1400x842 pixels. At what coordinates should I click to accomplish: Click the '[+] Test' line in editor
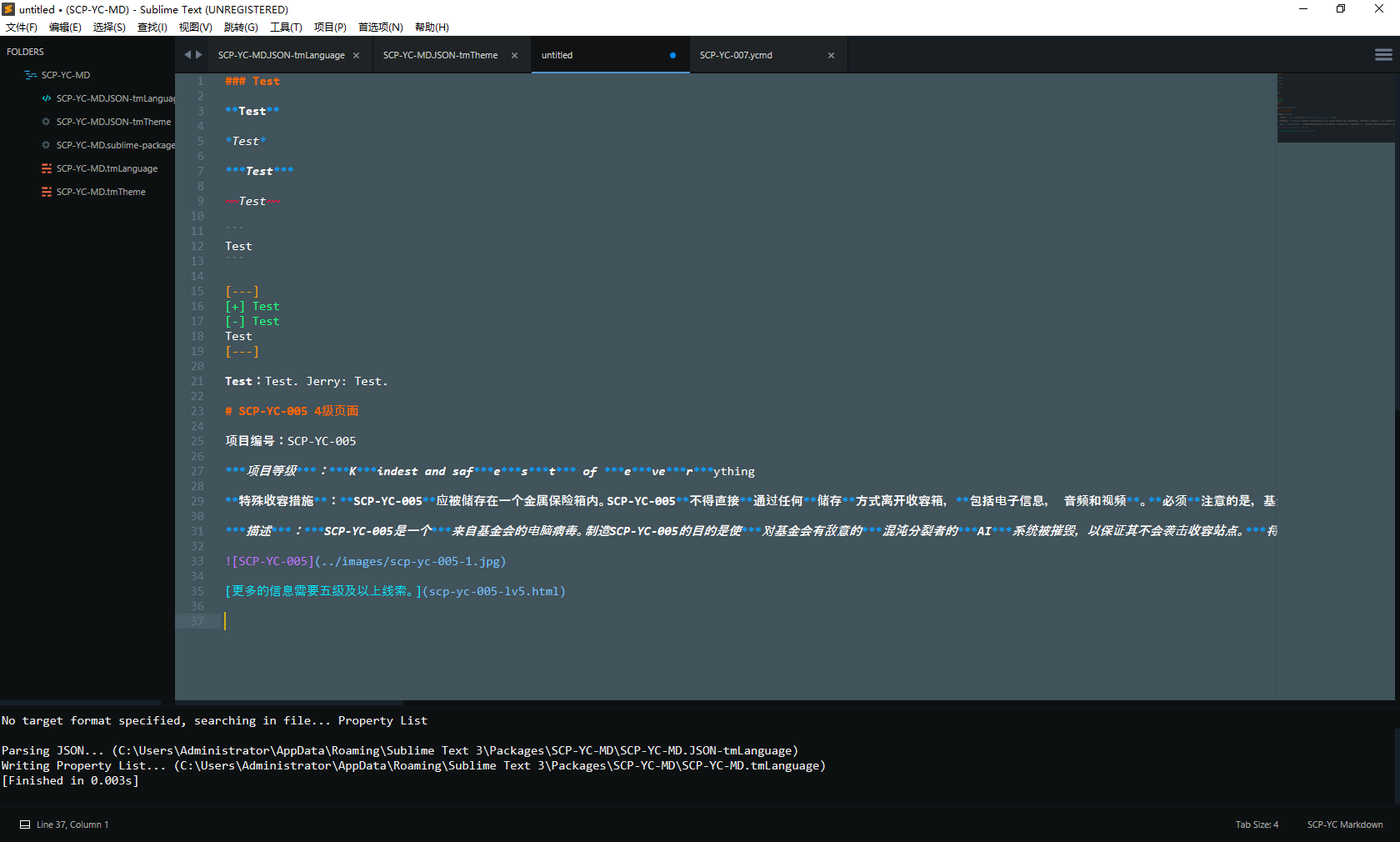point(252,306)
